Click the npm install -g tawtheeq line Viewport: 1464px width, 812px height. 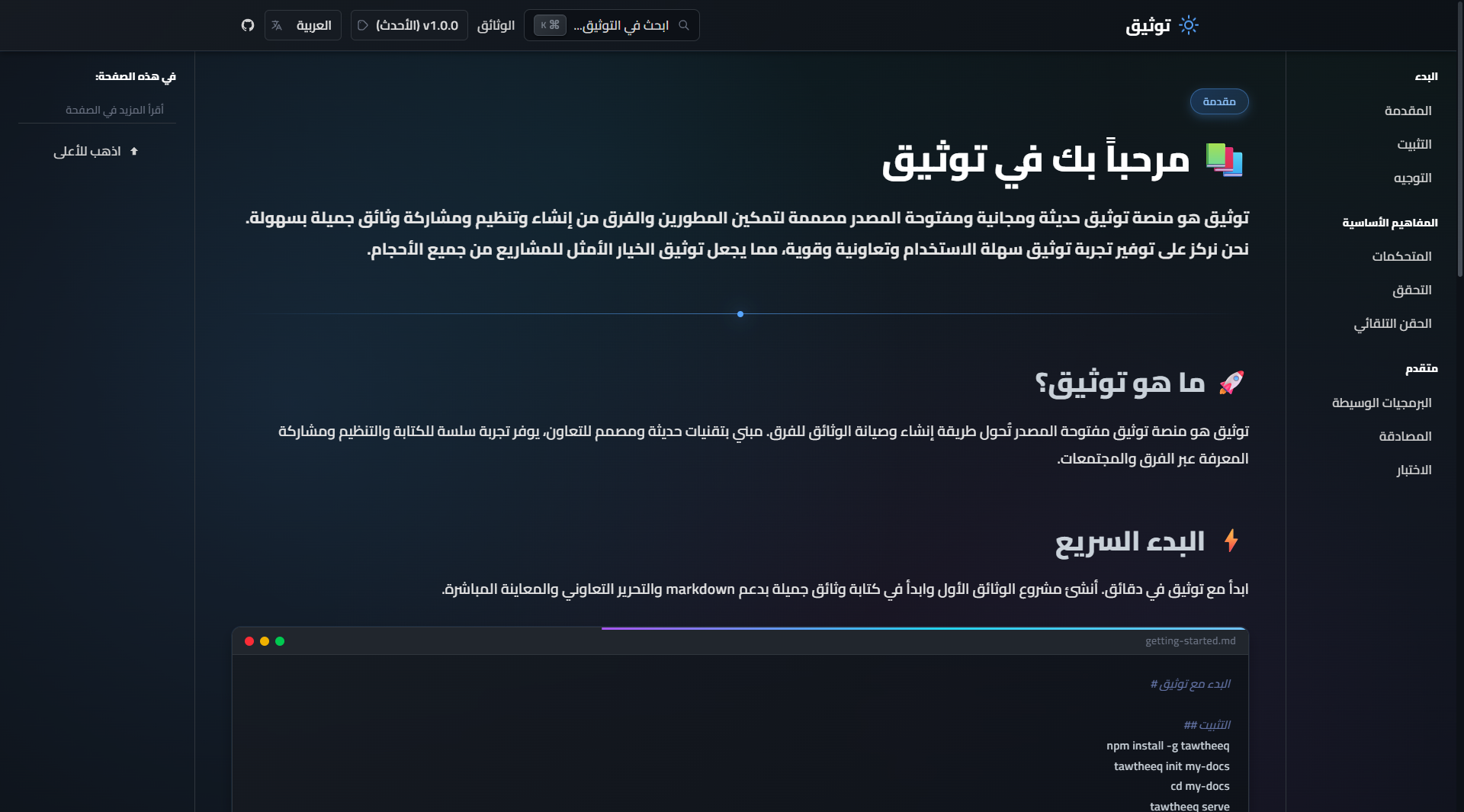1168,746
